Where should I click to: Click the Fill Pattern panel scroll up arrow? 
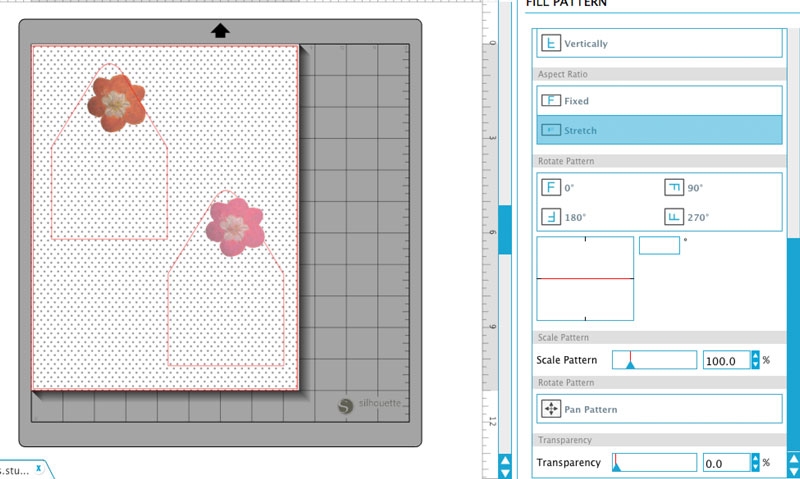pos(793,459)
